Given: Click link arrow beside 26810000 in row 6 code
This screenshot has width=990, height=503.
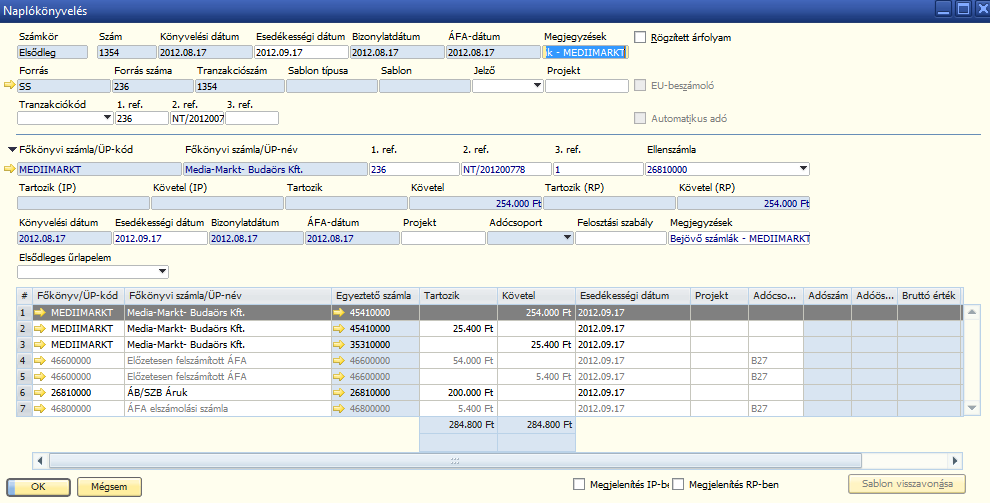Looking at the screenshot, I should (41, 393).
